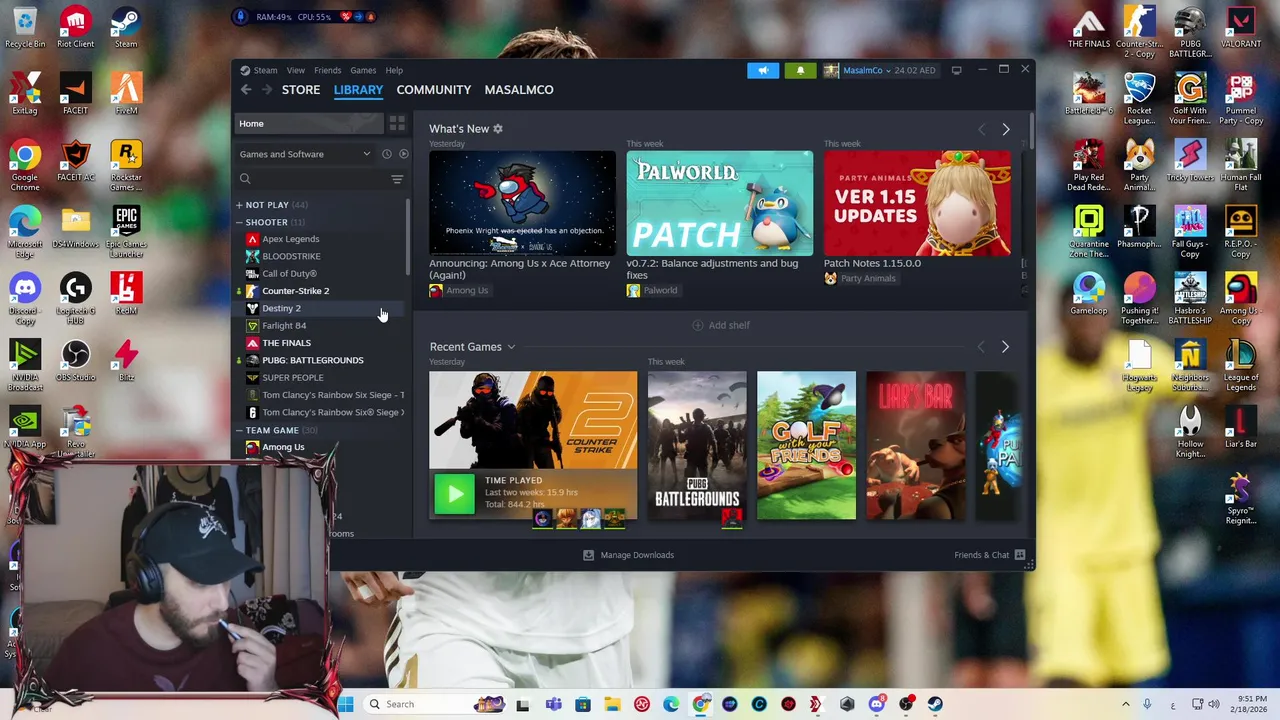The height and width of the screenshot is (720, 1280).
Task: Click the Home button in library sidebar
Action: pyautogui.click(x=310, y=123)
